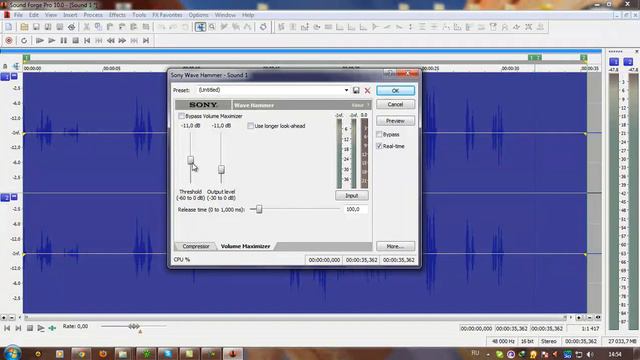Click OK in Wave Hammer dialog
The image size is (640, 360).
click(x=395, y=91)
